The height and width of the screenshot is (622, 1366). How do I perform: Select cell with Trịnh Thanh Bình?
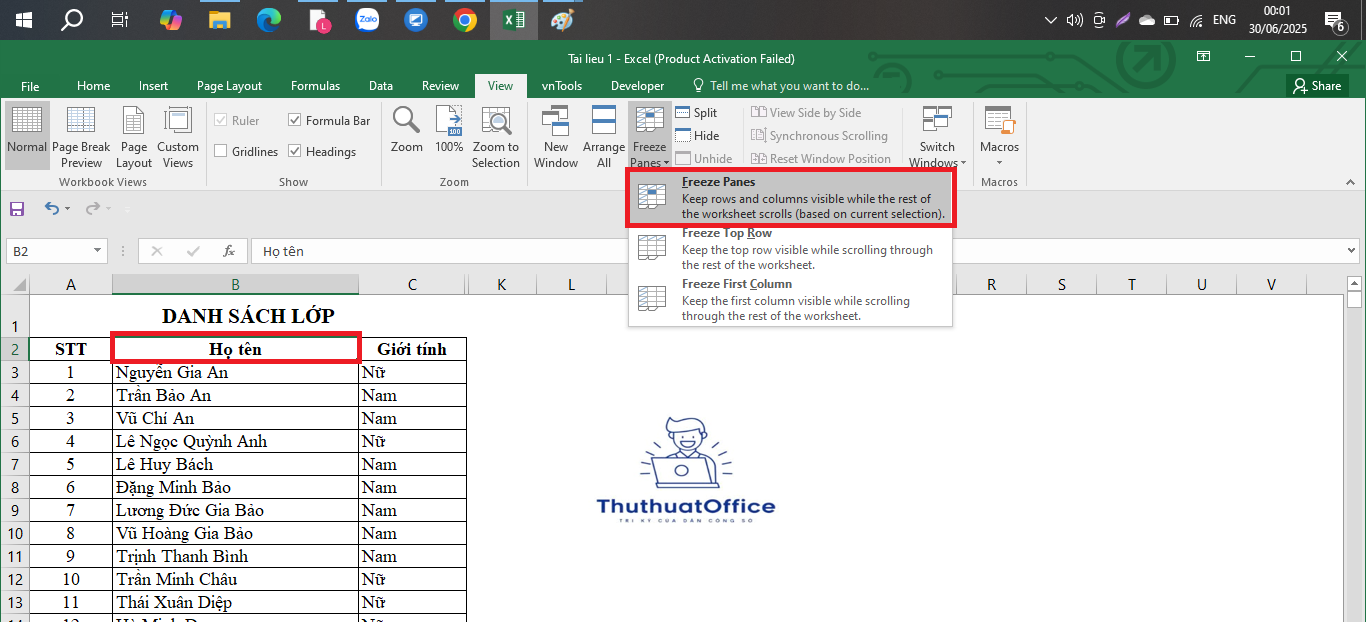pyautogui.click(x=236, y=556)
